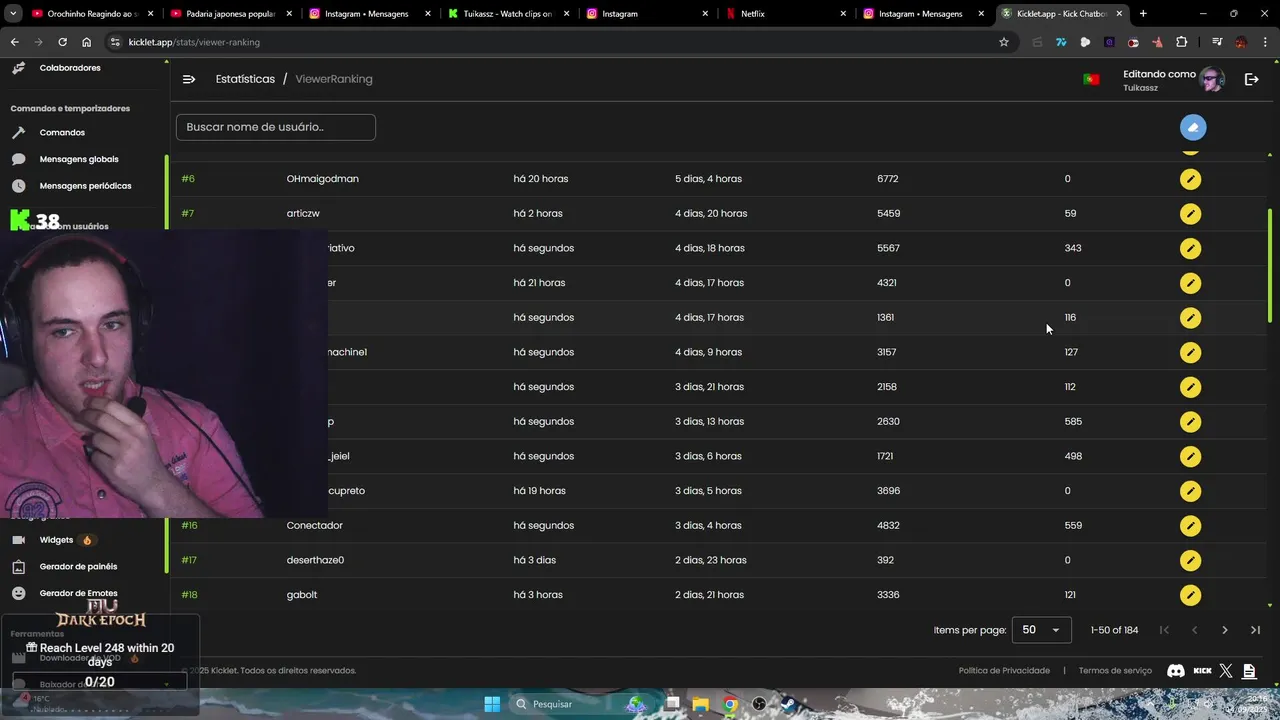Open the Chrome extensions puzzle icon
The image size is (1280, 720).
(1182, 42)
